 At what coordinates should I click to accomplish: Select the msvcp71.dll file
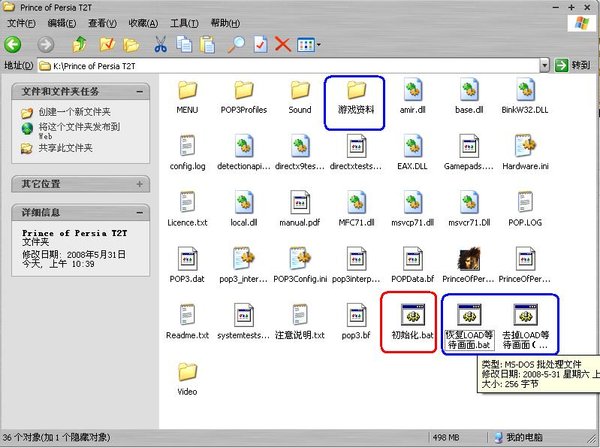pos(412,209)
